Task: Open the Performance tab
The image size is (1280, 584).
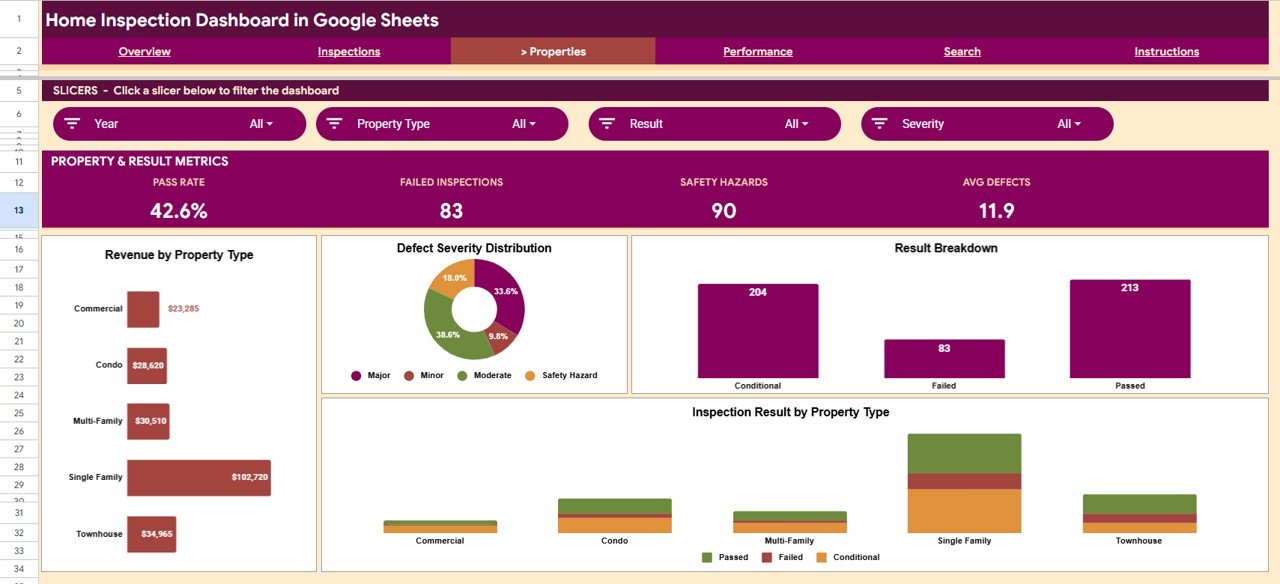Action: [758, 51]
